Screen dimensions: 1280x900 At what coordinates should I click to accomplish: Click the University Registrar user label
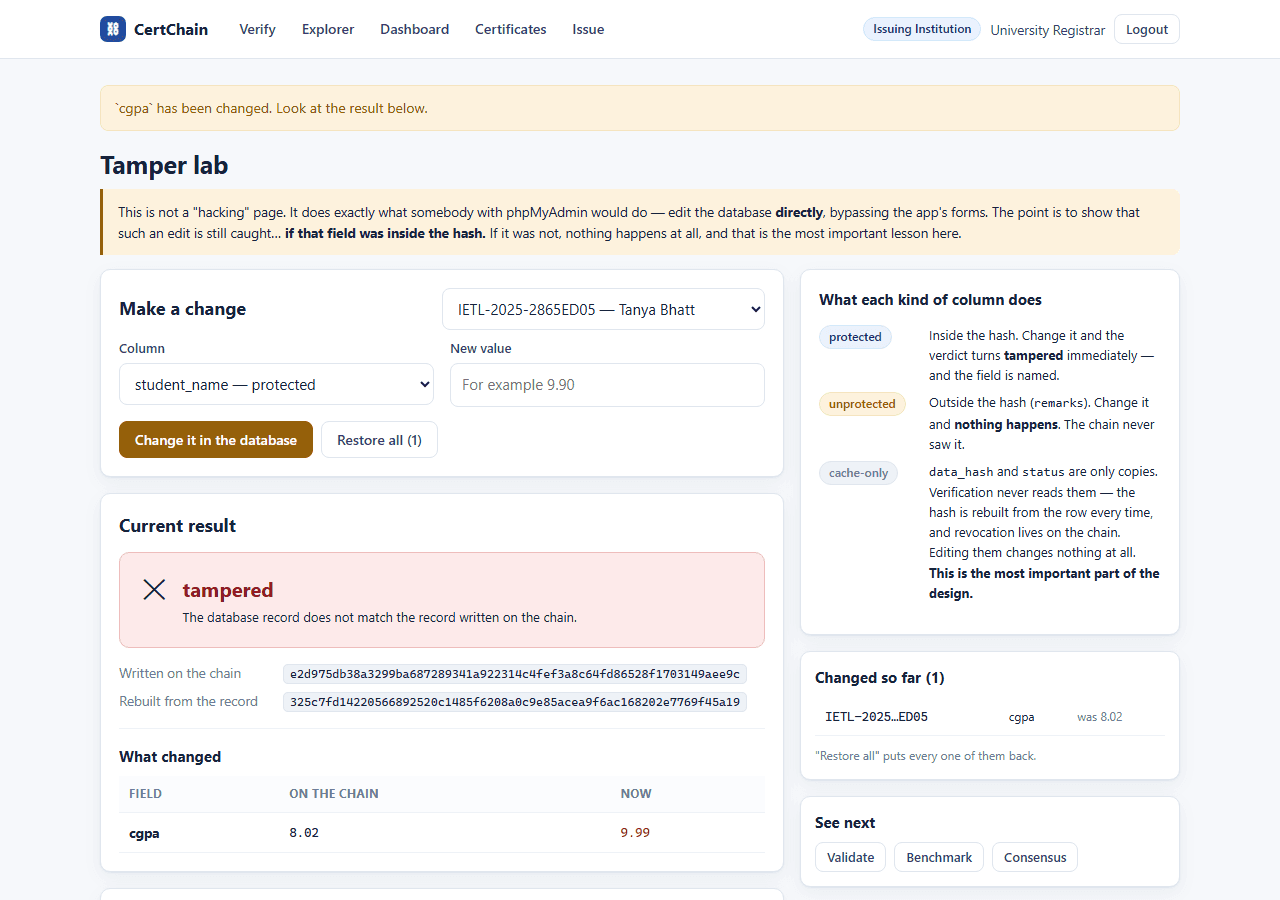click(1048, 30)
